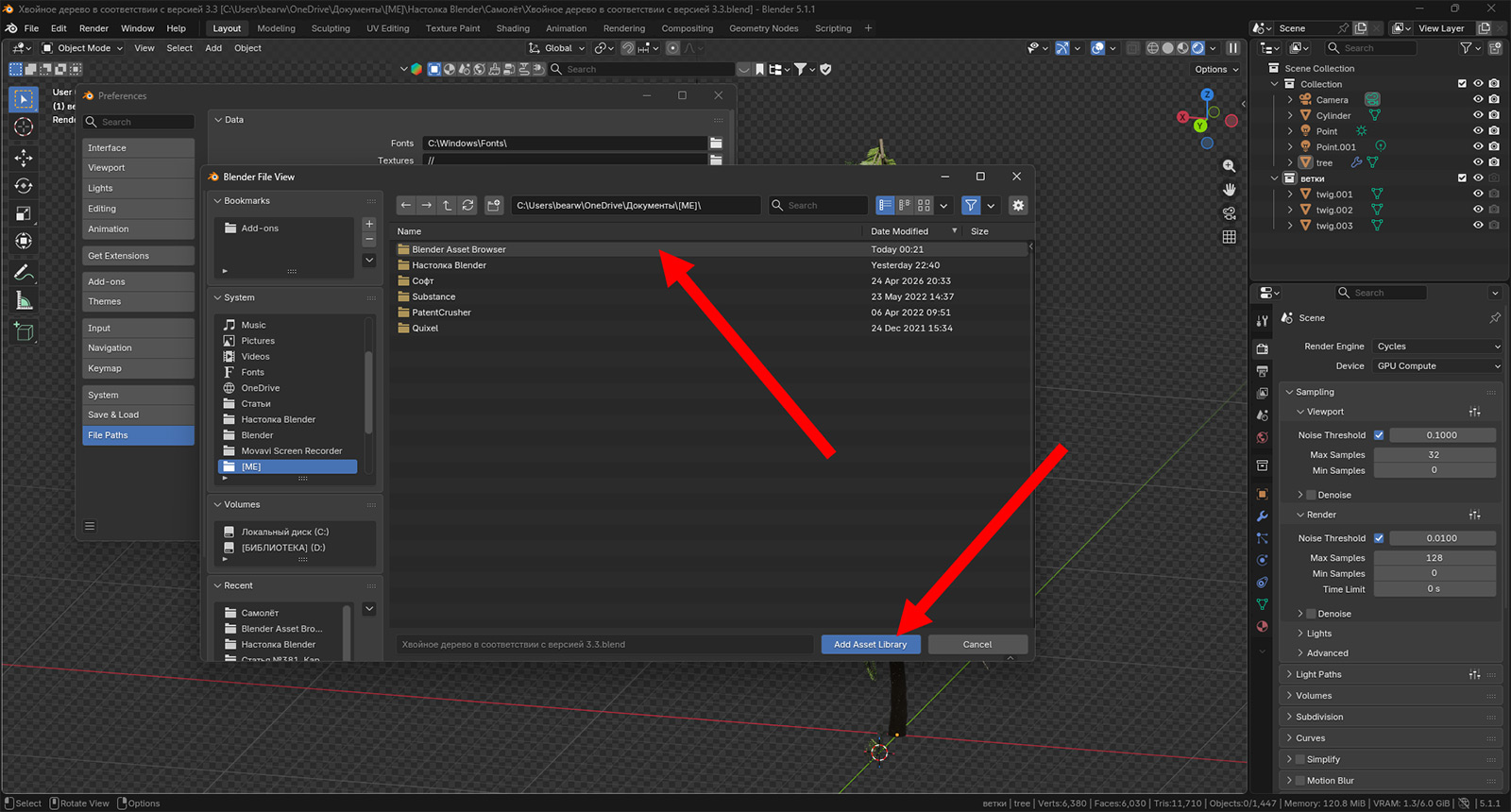1511x812 pixels.
Task: Click the create new directory icon
Action: [494, 205]
